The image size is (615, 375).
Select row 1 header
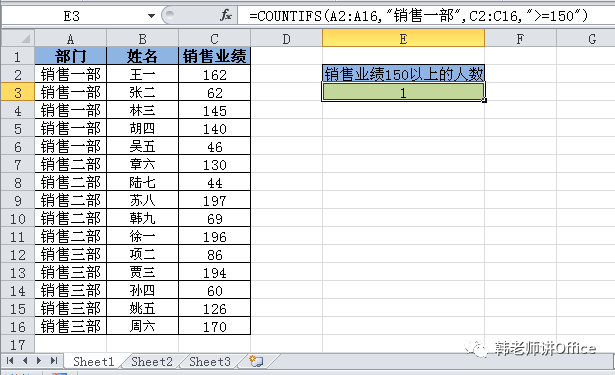click(18, 56)
